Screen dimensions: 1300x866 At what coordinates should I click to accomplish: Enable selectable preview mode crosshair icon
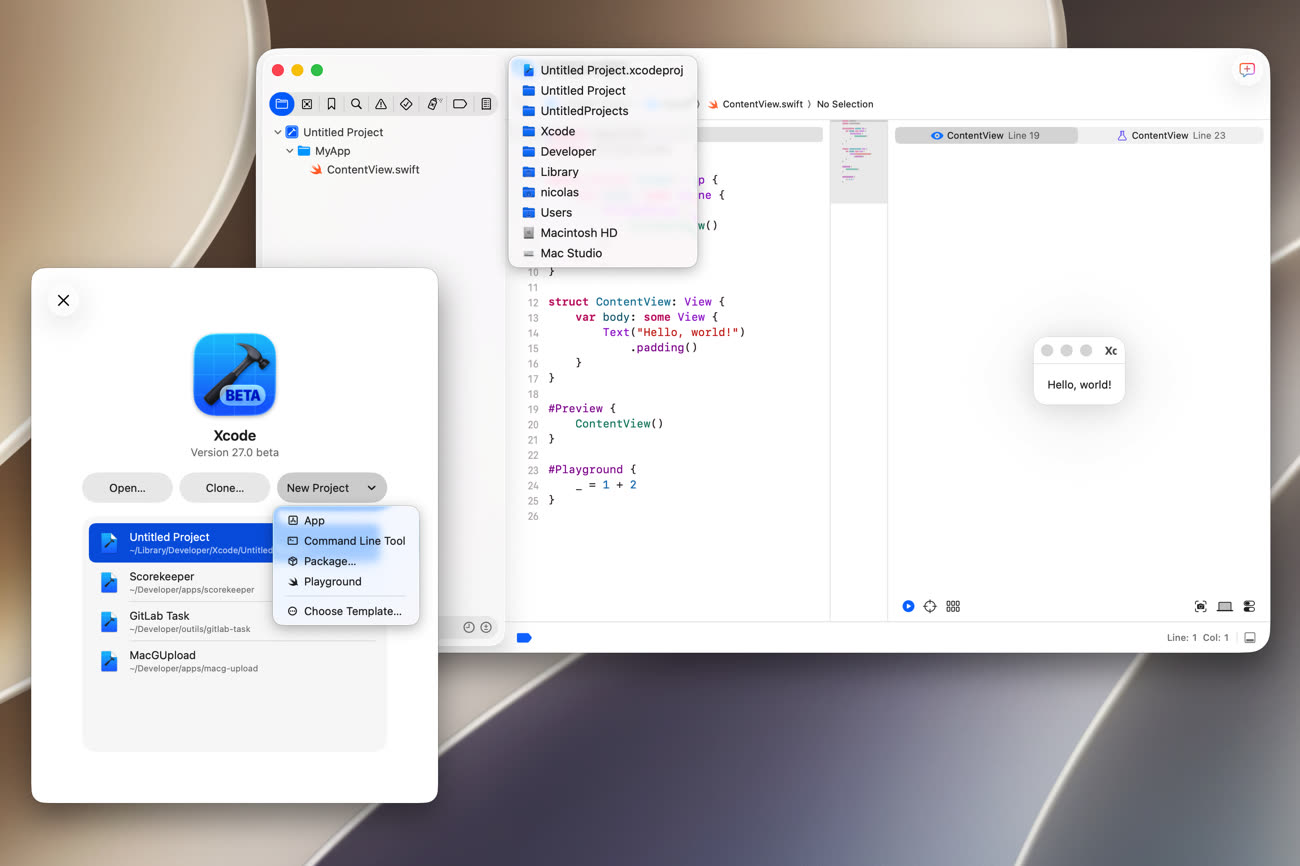point(930,606)
